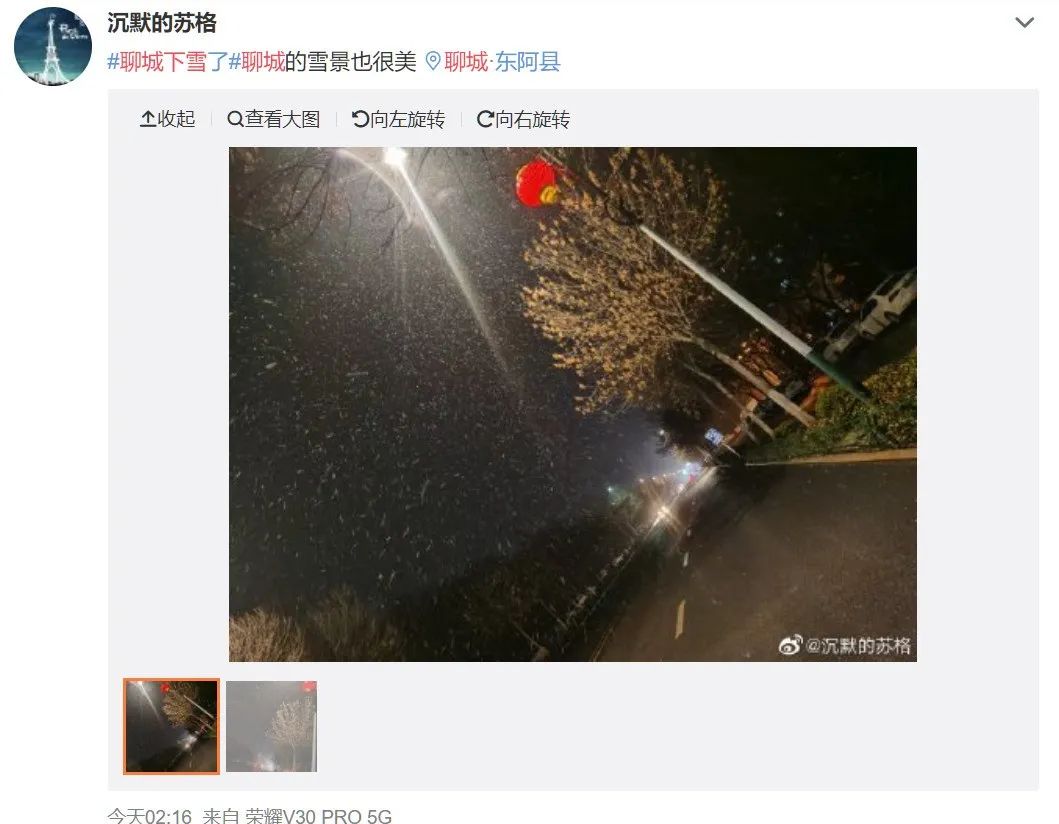Open the post options chevron menu
Screen dimensions: 1059x824
(1024, 22)
